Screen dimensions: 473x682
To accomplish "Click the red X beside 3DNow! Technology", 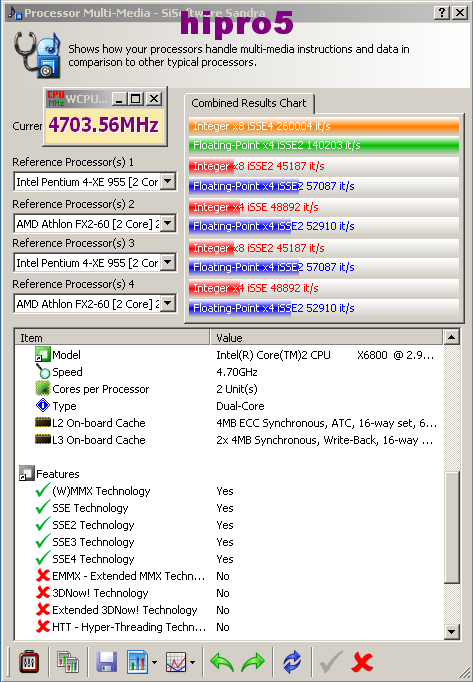I will [x=43, y=592].
